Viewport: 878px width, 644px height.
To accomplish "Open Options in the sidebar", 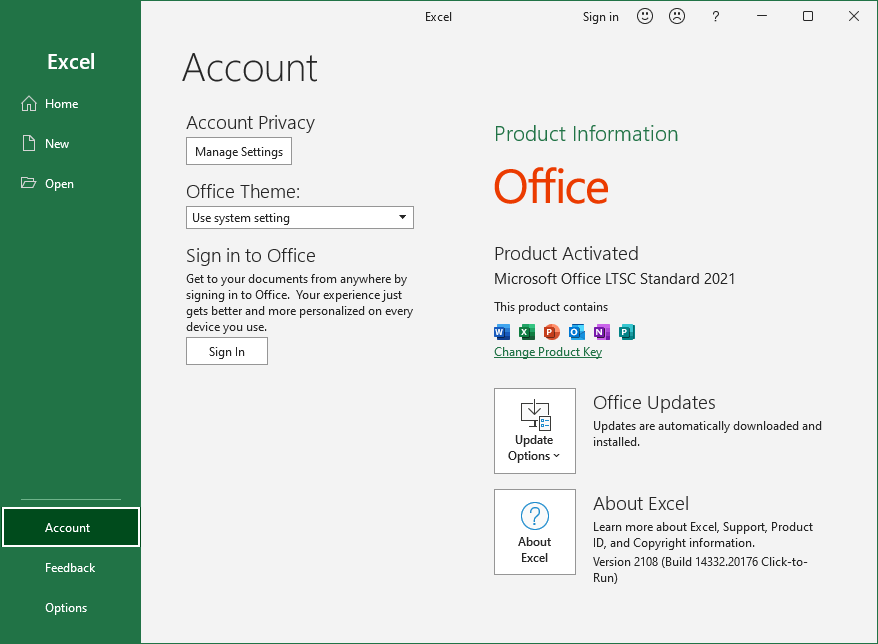I will click(x=71, y=608).
